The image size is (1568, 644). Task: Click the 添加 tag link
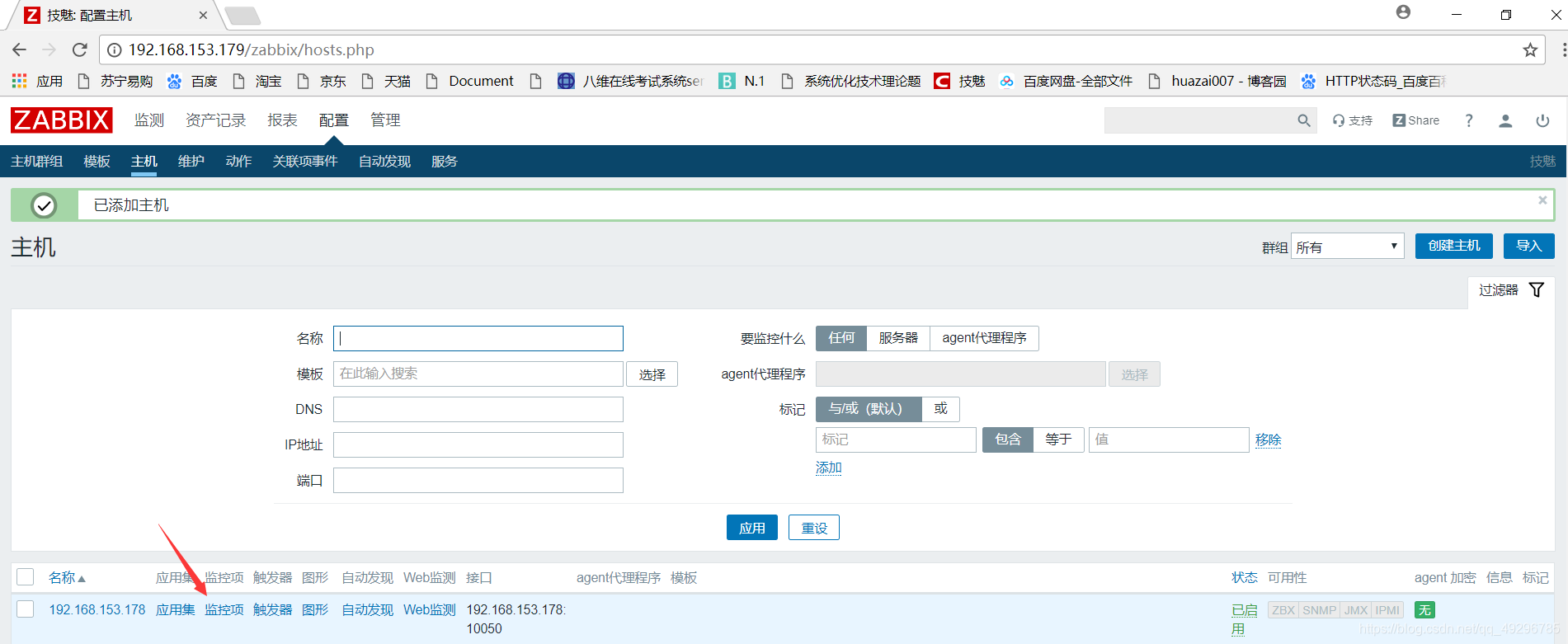coord(829,468)
